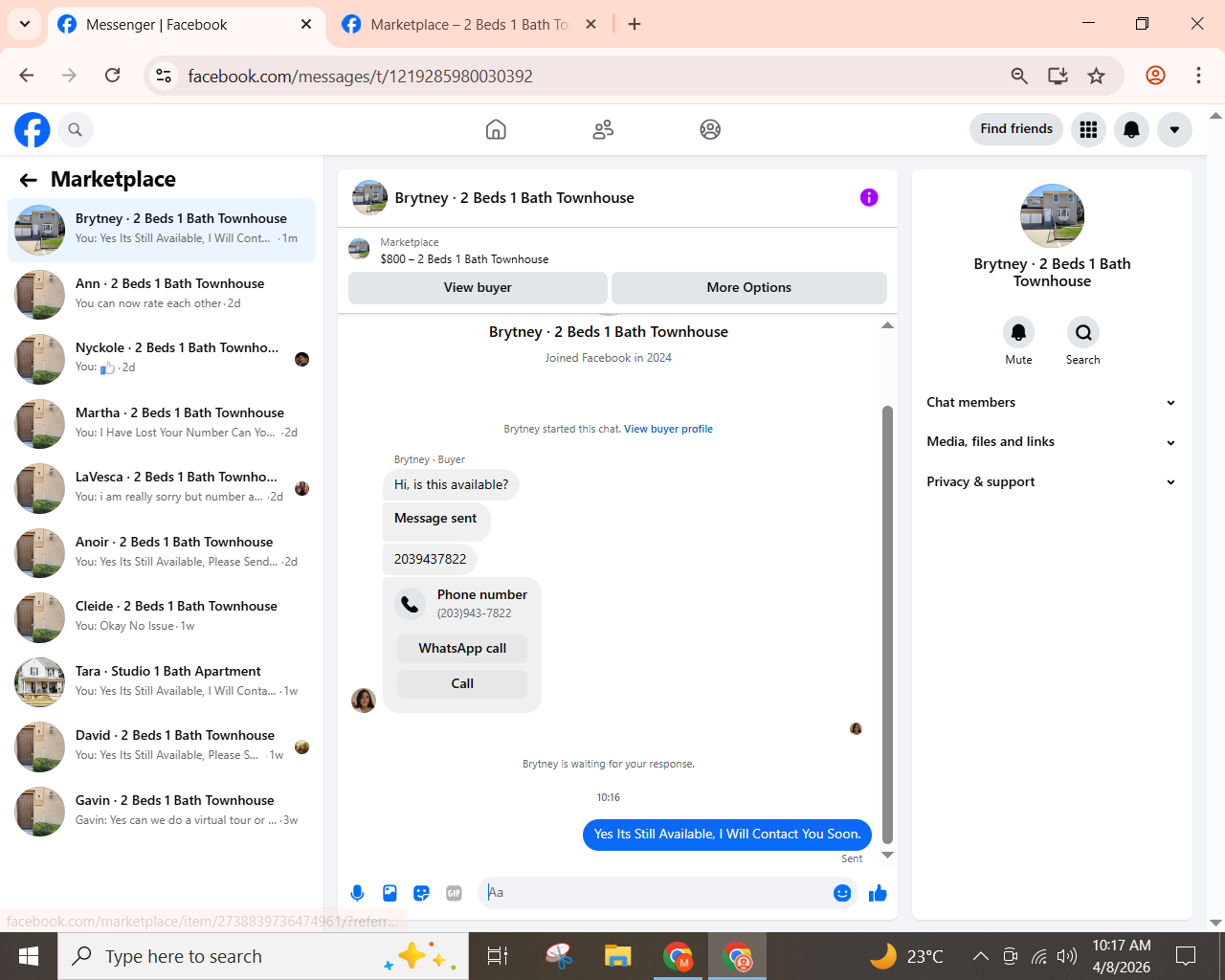Open the Tara Studio 1 Bath Apartment chat
1225x980 pixels.
pyautogui.click(x=162, y=681)
